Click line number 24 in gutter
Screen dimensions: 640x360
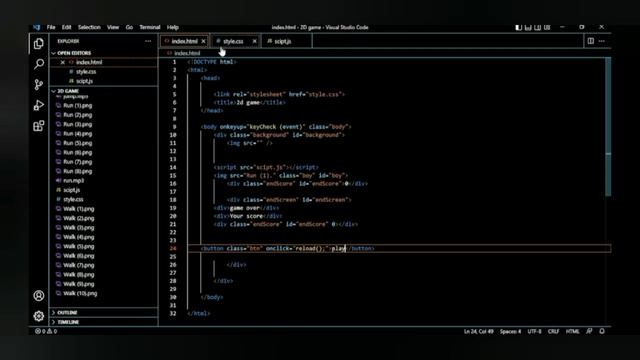173,248
